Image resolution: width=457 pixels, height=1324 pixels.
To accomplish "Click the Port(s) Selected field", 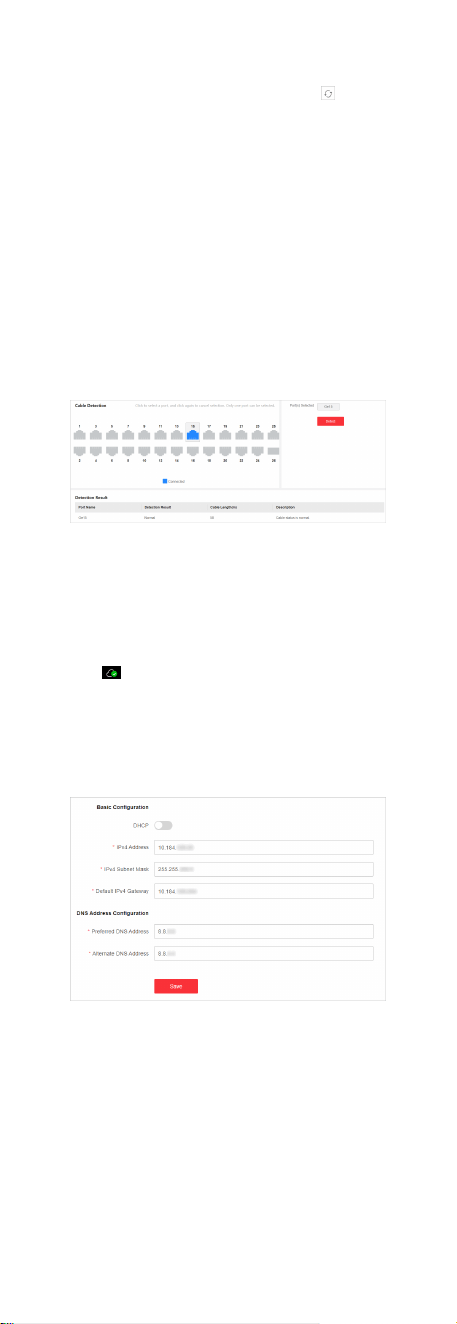I will coord(329,407).
